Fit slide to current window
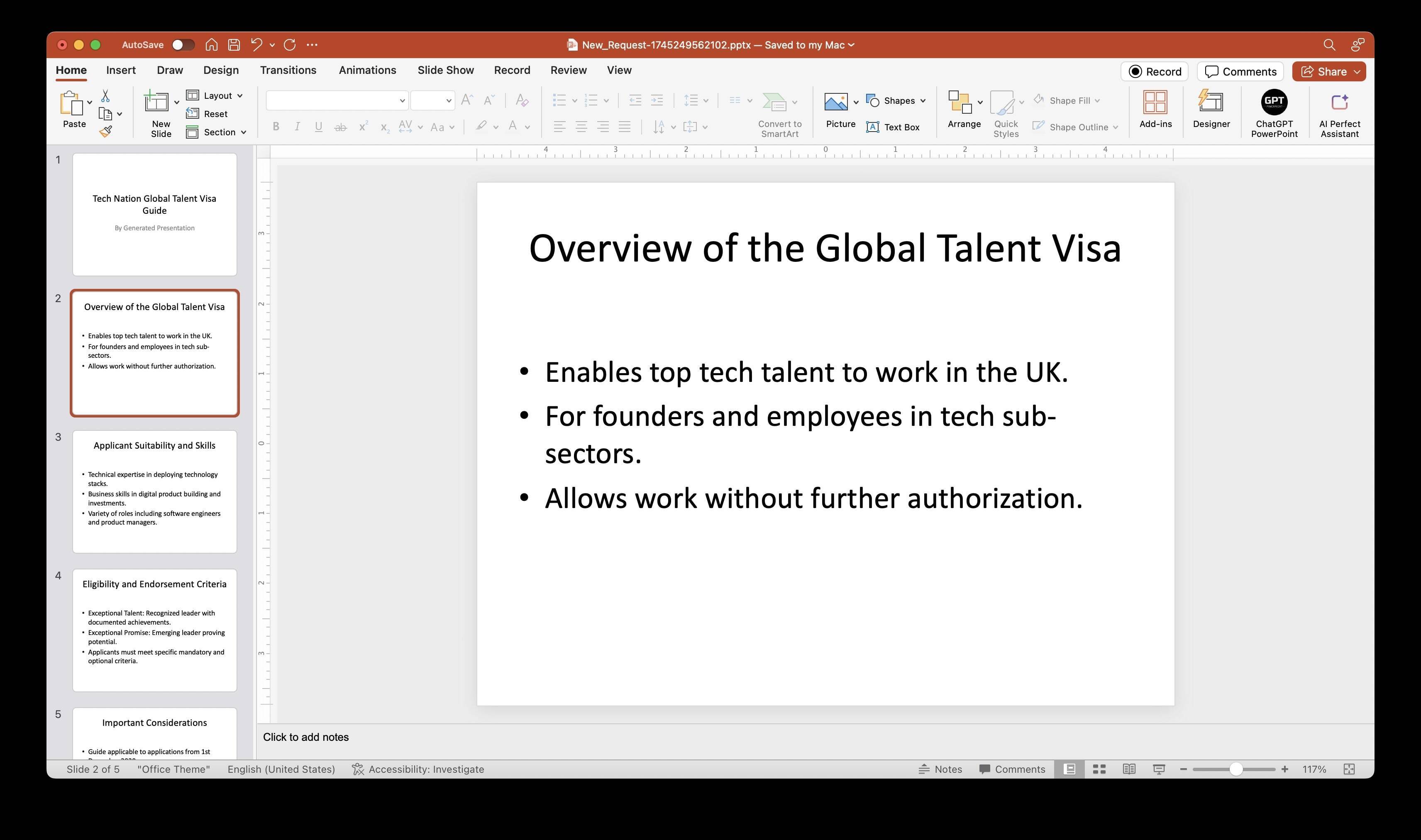This screenshot has width=1421, height=840. pos(1349,769)
